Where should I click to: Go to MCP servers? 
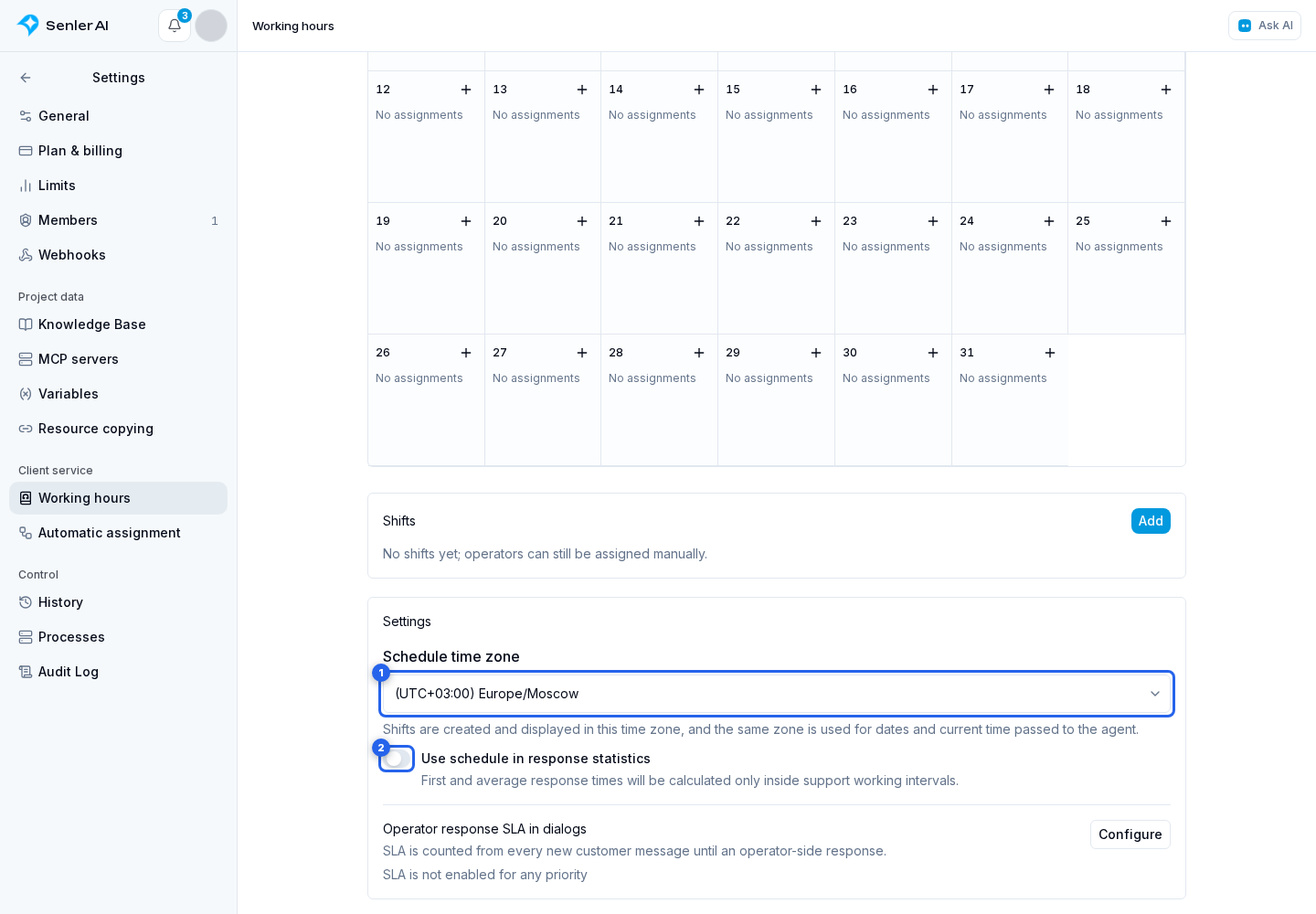pyautogui.click(x=119, y=359)
